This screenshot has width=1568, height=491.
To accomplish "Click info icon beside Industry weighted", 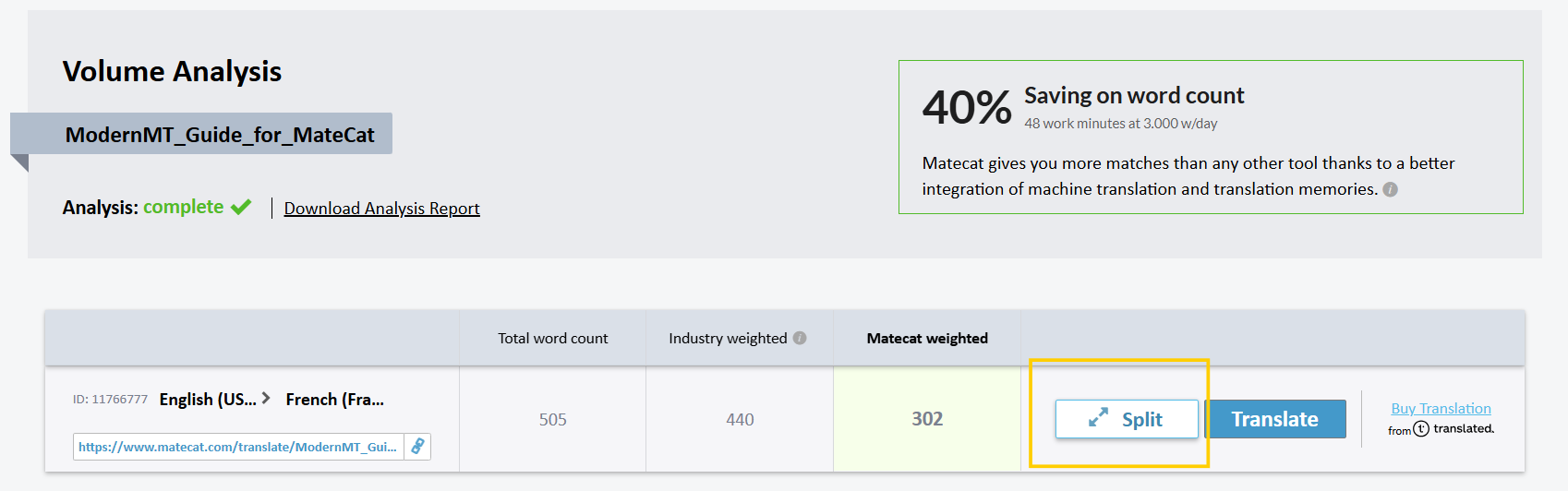I will (800, 338).
